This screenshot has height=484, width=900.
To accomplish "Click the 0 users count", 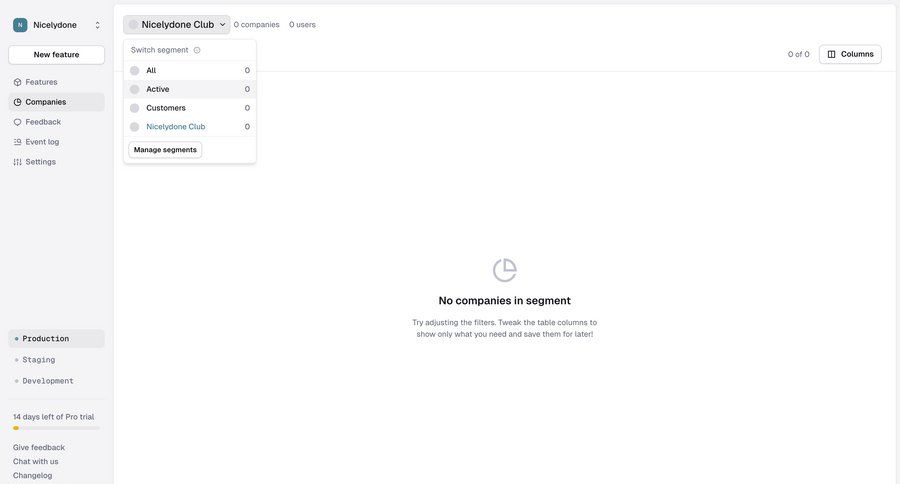I will point(302,25).
